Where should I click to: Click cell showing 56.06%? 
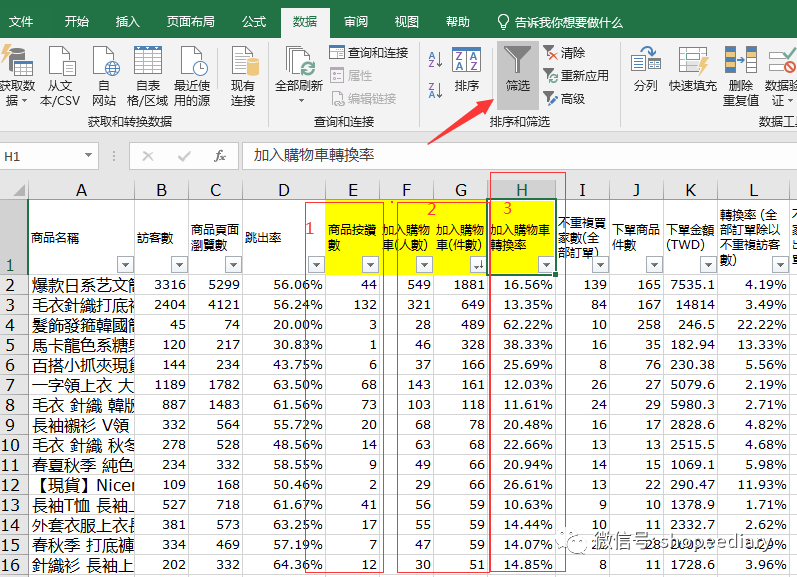284,285
